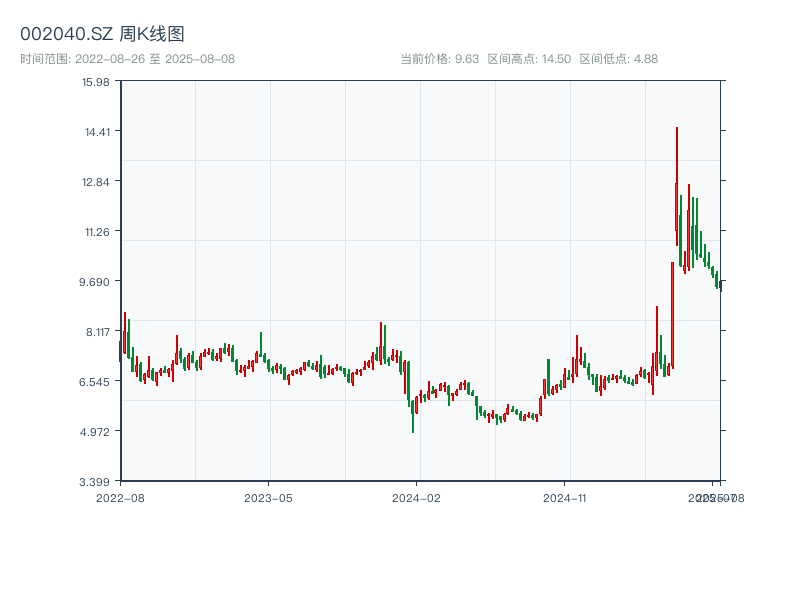Click the x-axis date label 2022-08
This screenshot has height=600, width=800.
120,498
